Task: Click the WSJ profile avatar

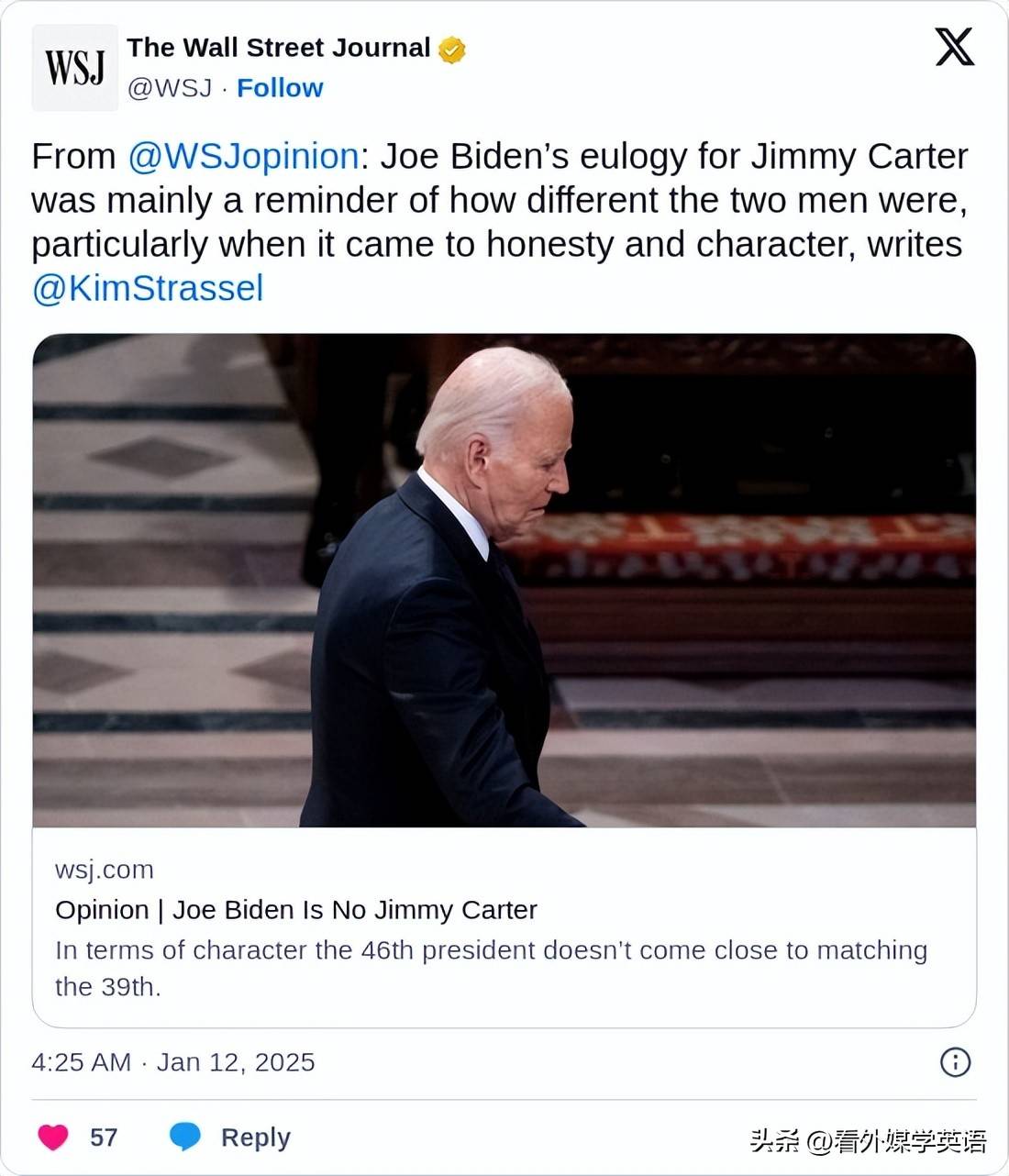Action: [x=74, y=68]
